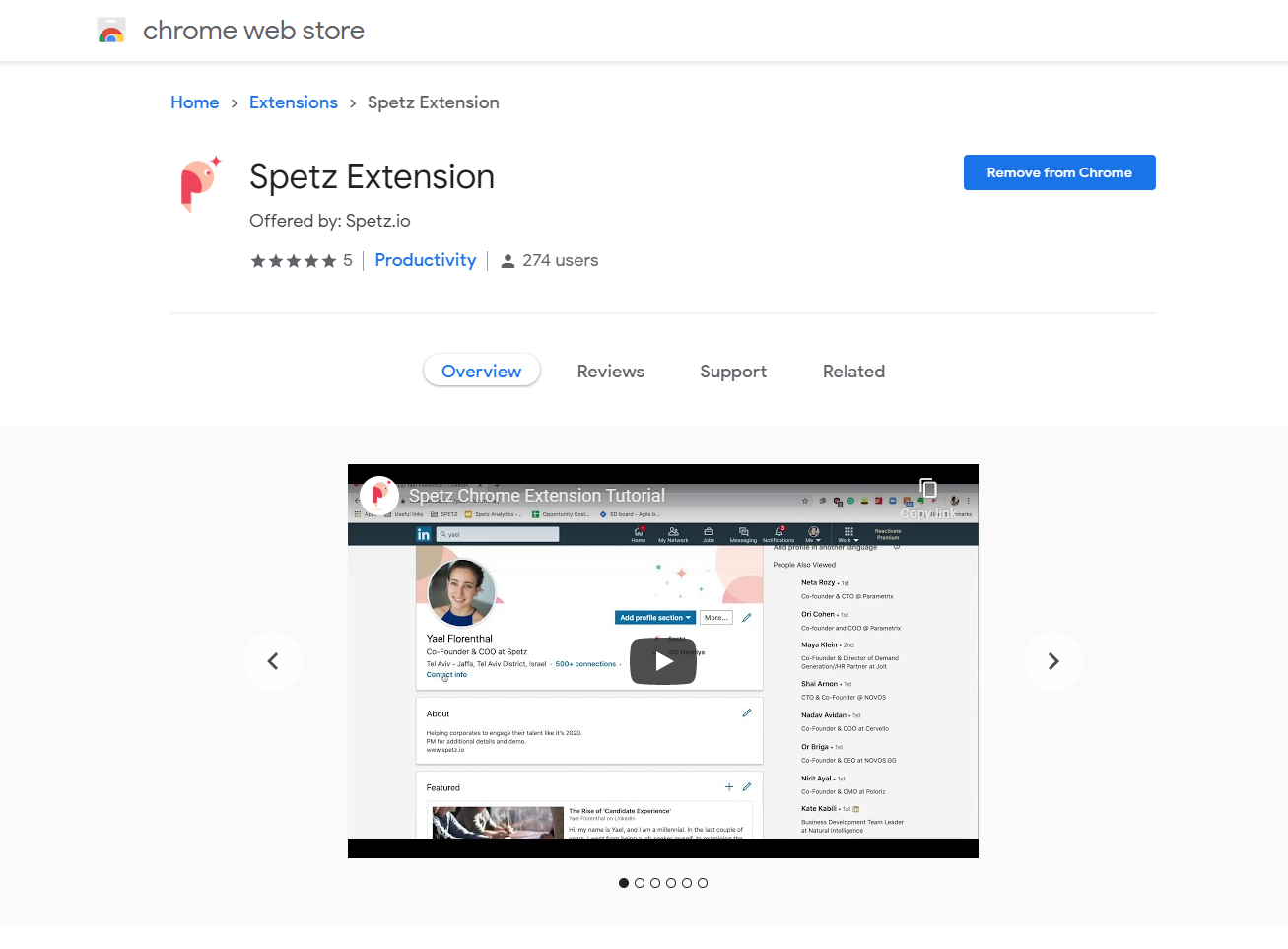Select the third carousel pagination dot
This screenshot has width=1288, height=949.
point(655,883)
